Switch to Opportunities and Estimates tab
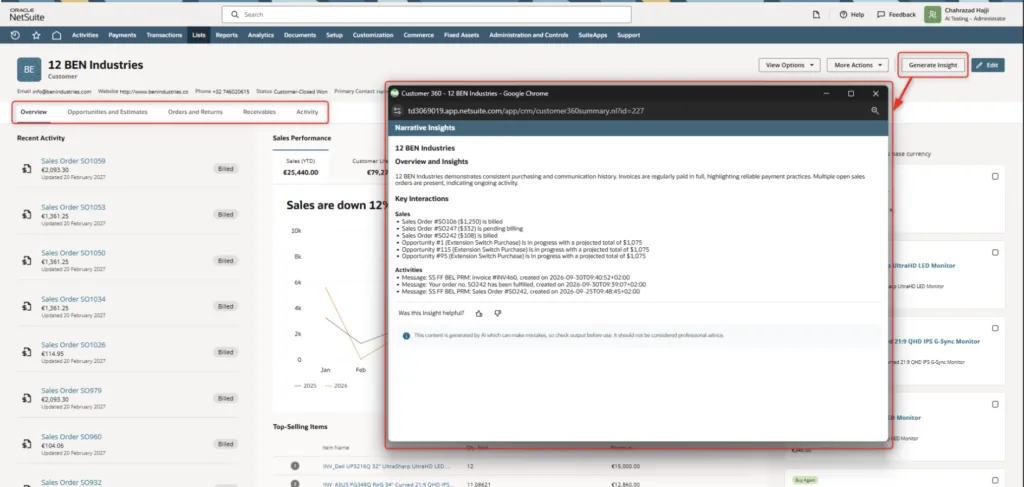1024x487 pixels. [107, 112]
